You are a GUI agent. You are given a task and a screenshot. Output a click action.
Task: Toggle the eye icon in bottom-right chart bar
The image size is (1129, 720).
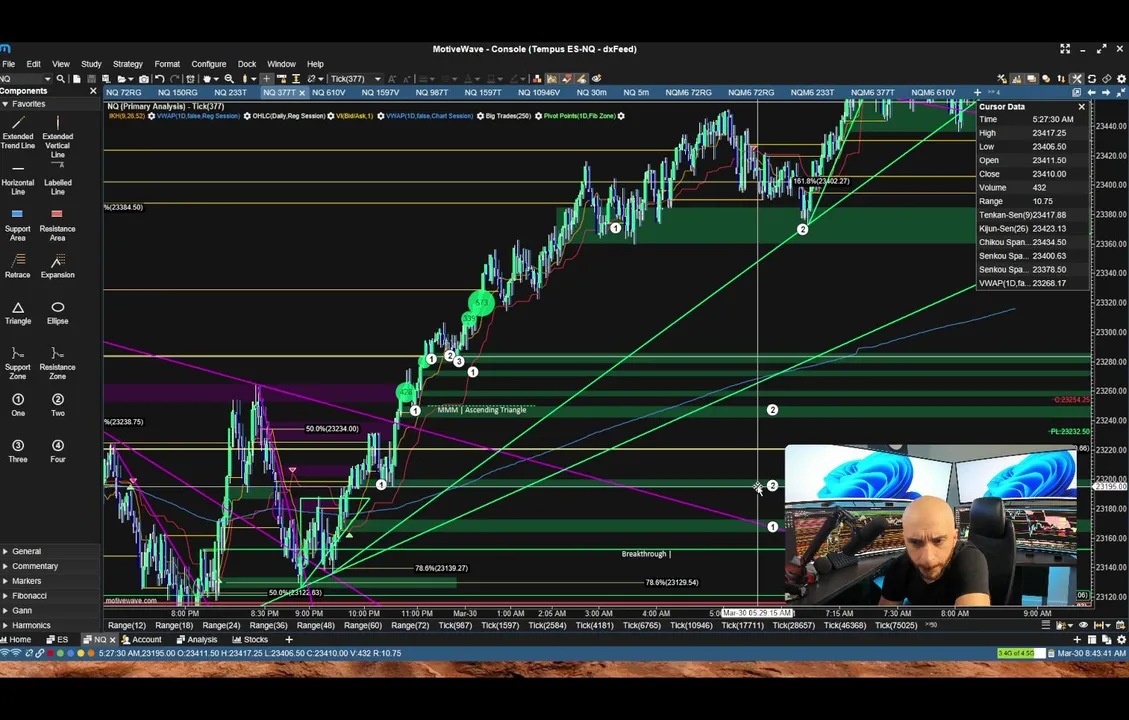1083,625
